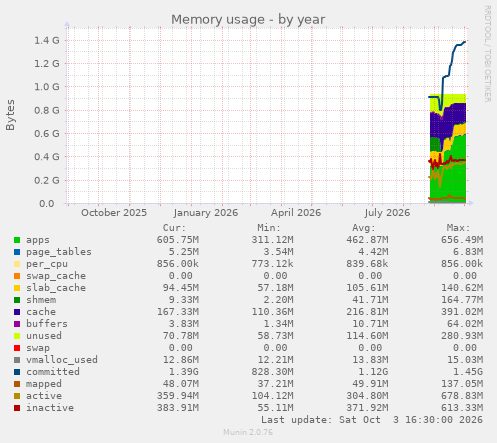Click the 'unused' legend label
The width and height of the screenshot is (497, 443).
tap(44, 336)
